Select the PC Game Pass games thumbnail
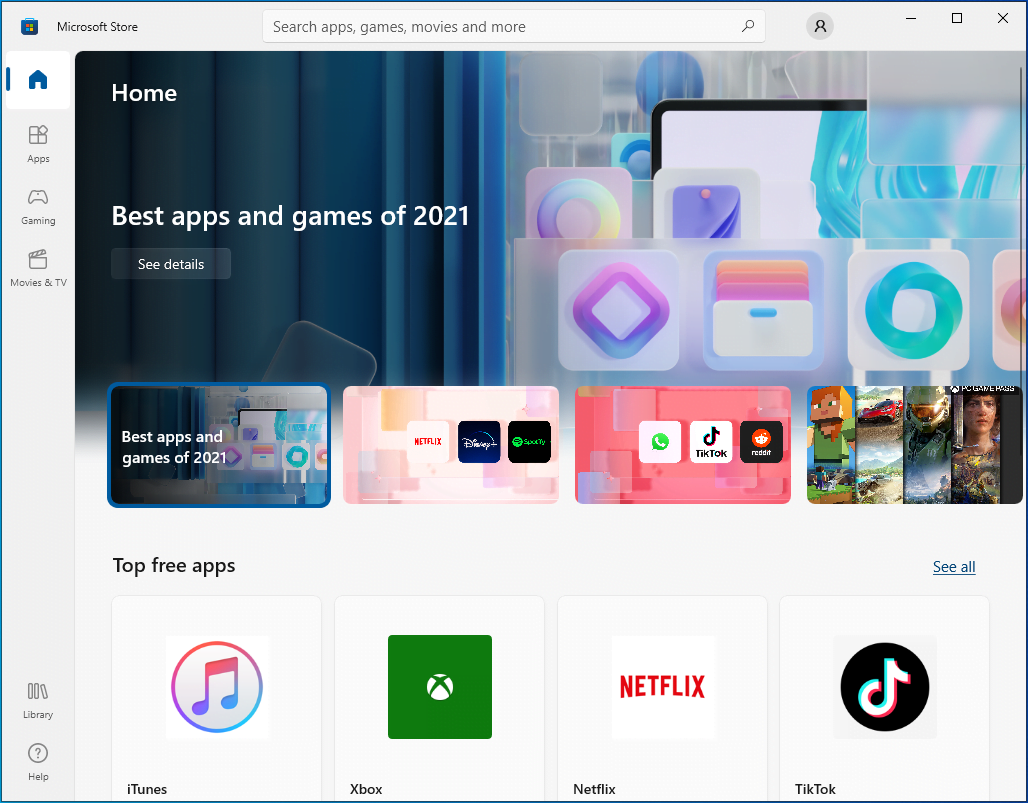The image size is (1028, 803). coord(915,445)
